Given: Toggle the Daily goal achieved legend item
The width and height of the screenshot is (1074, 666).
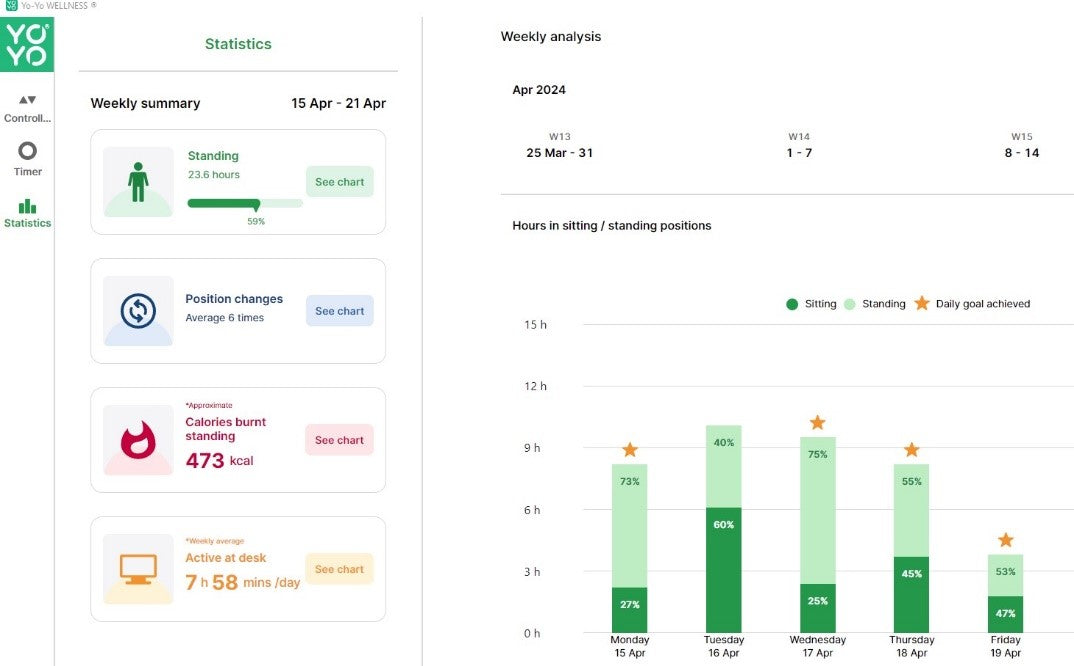Looking at the screenshot, I should [972, 304].
